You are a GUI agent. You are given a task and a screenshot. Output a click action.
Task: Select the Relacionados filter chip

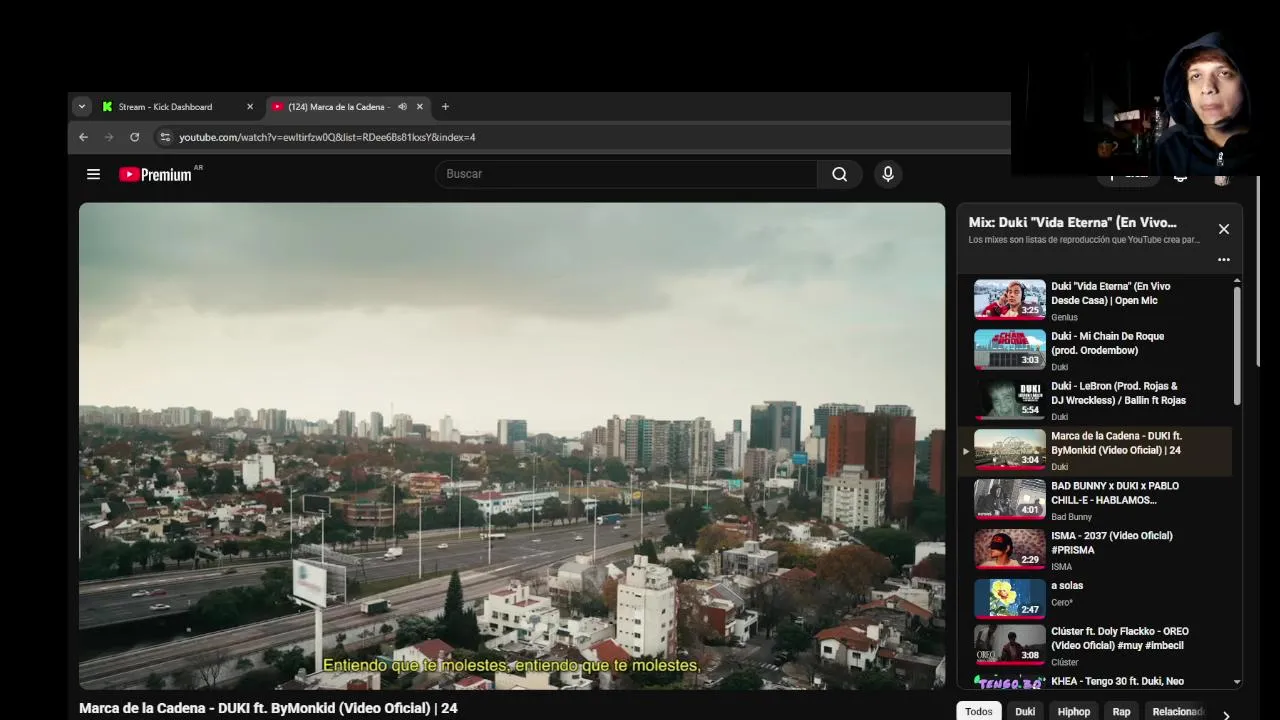1178,712
